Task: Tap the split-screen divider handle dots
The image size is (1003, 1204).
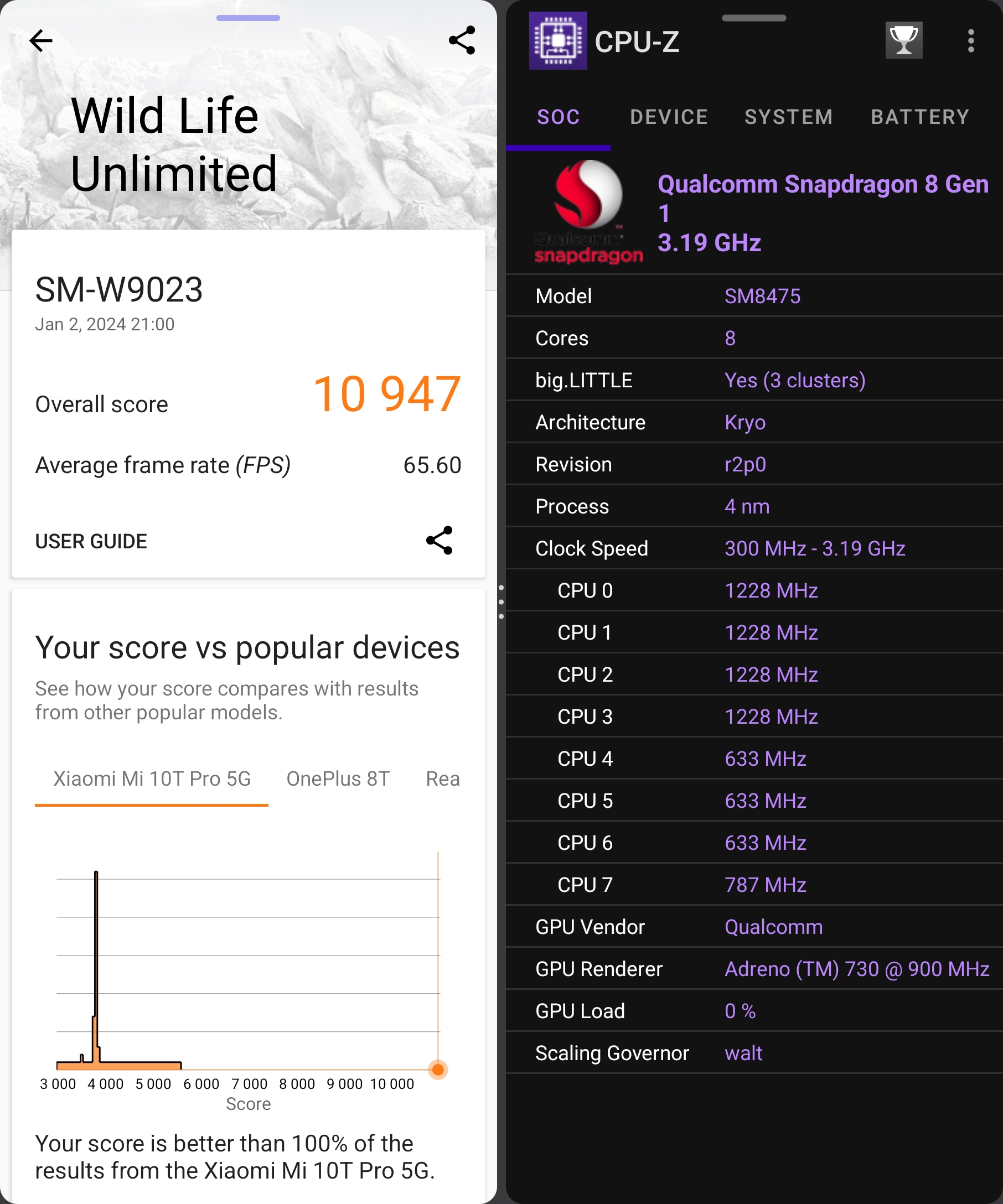Action: point(501,602)
